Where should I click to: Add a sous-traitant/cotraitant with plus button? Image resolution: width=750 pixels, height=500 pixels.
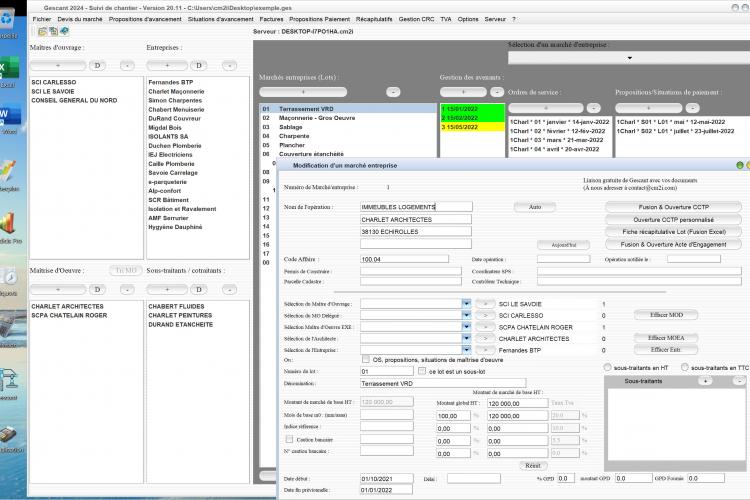point(167,289)
